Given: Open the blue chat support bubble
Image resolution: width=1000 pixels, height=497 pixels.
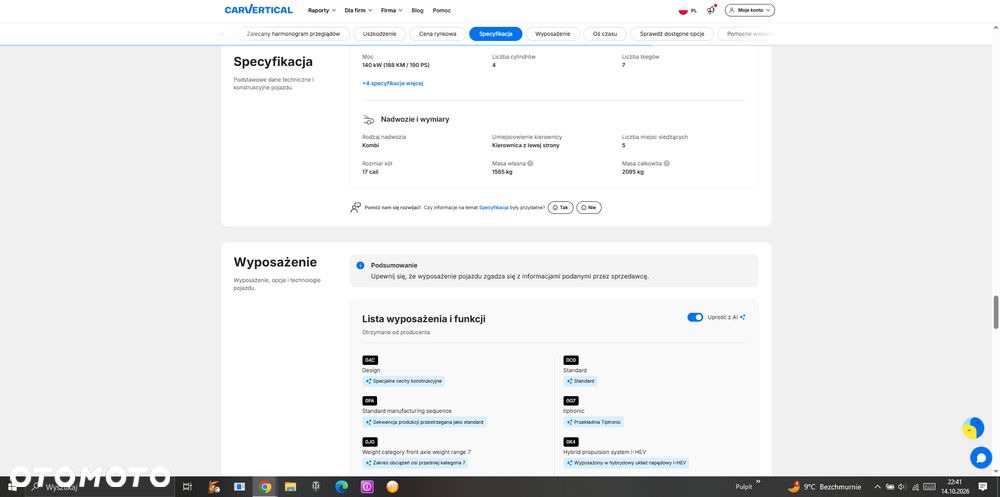Looking at the screenshot, I should click(981, 457).
